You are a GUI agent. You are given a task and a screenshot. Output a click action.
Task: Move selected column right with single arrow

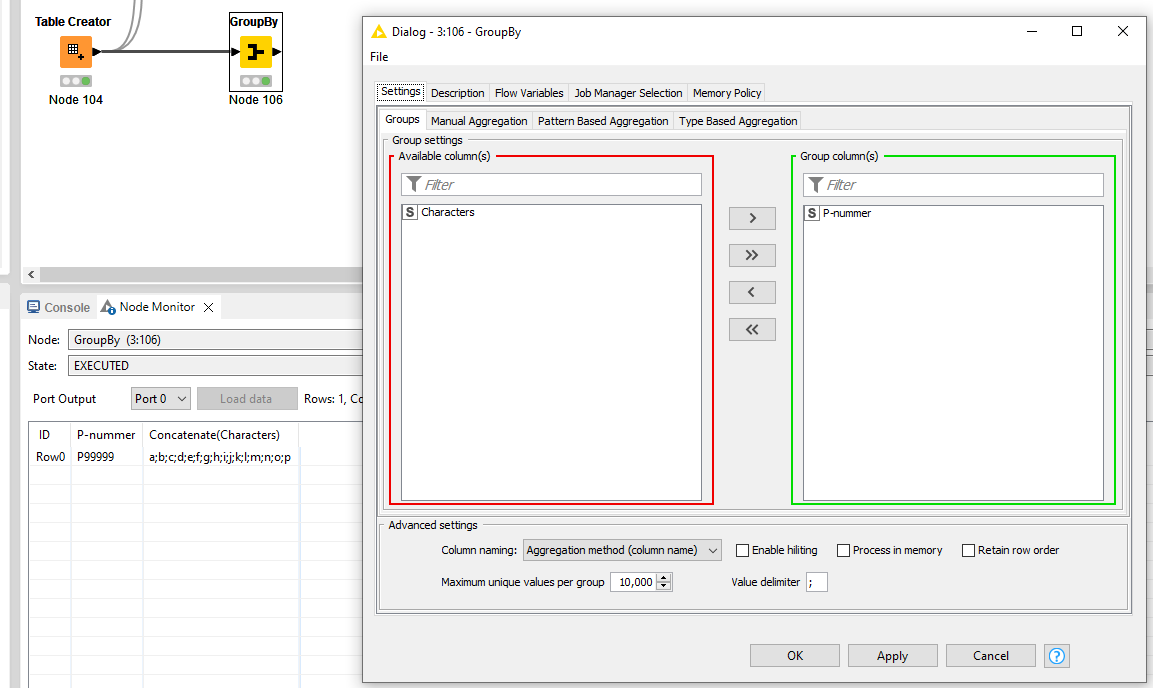752,219
